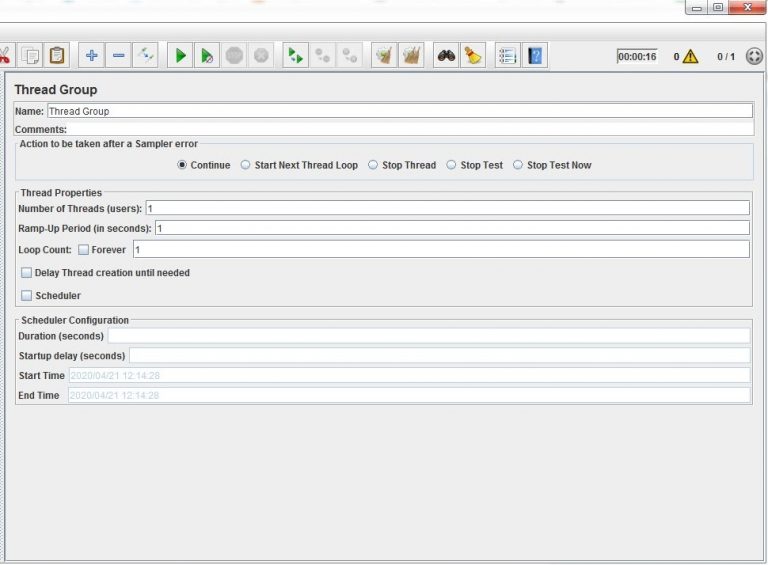Image resolution: width=768 pixels, height=565 pixels.
Task: Click the Ramp-Up Period input field
Action: pos(450,228)
